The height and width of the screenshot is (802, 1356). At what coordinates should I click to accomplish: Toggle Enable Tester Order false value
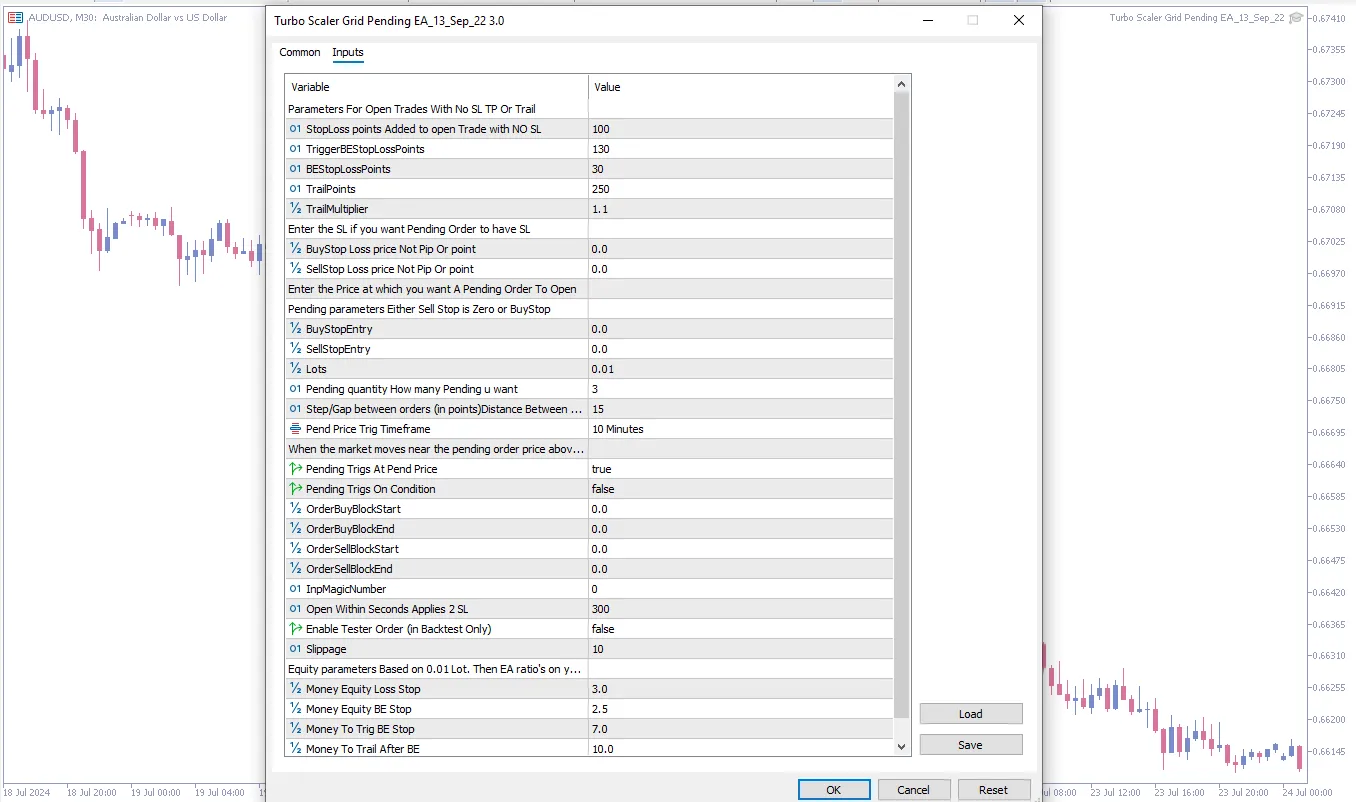(x=740, y=629)
